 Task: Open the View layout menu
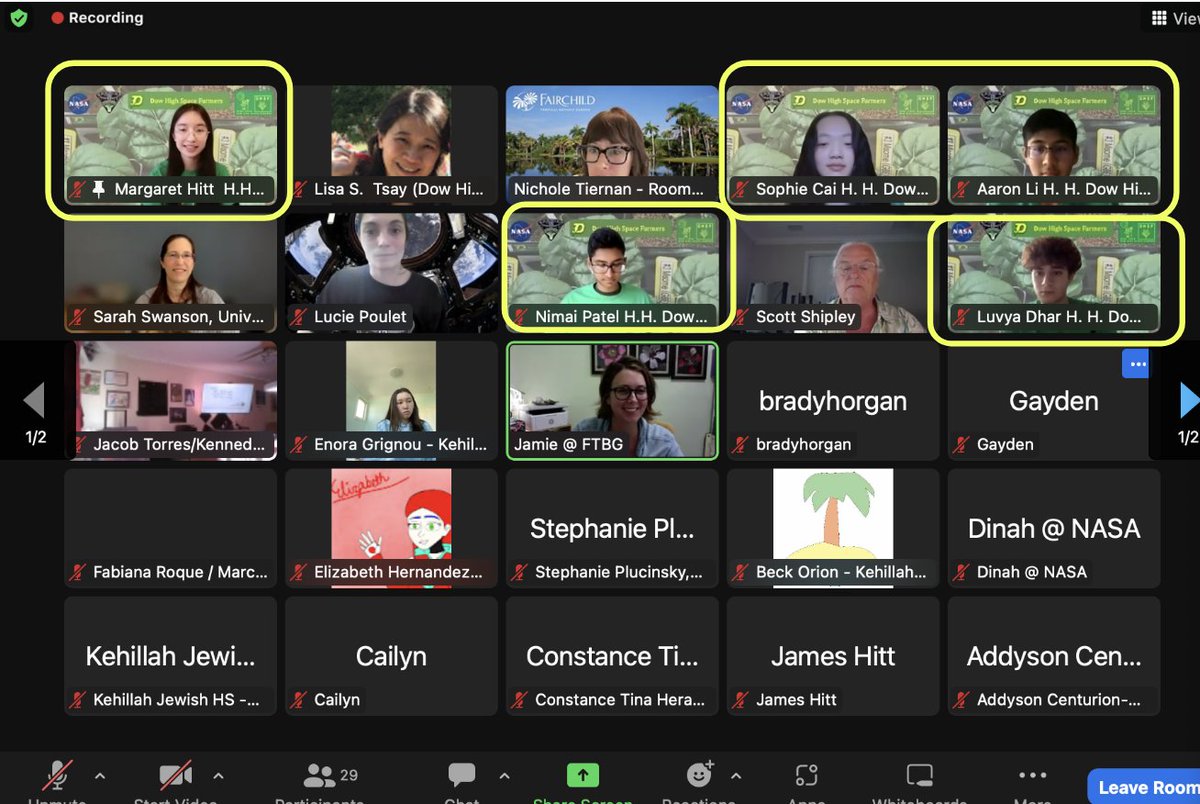pyautogui.click(x=1174, y=18)
